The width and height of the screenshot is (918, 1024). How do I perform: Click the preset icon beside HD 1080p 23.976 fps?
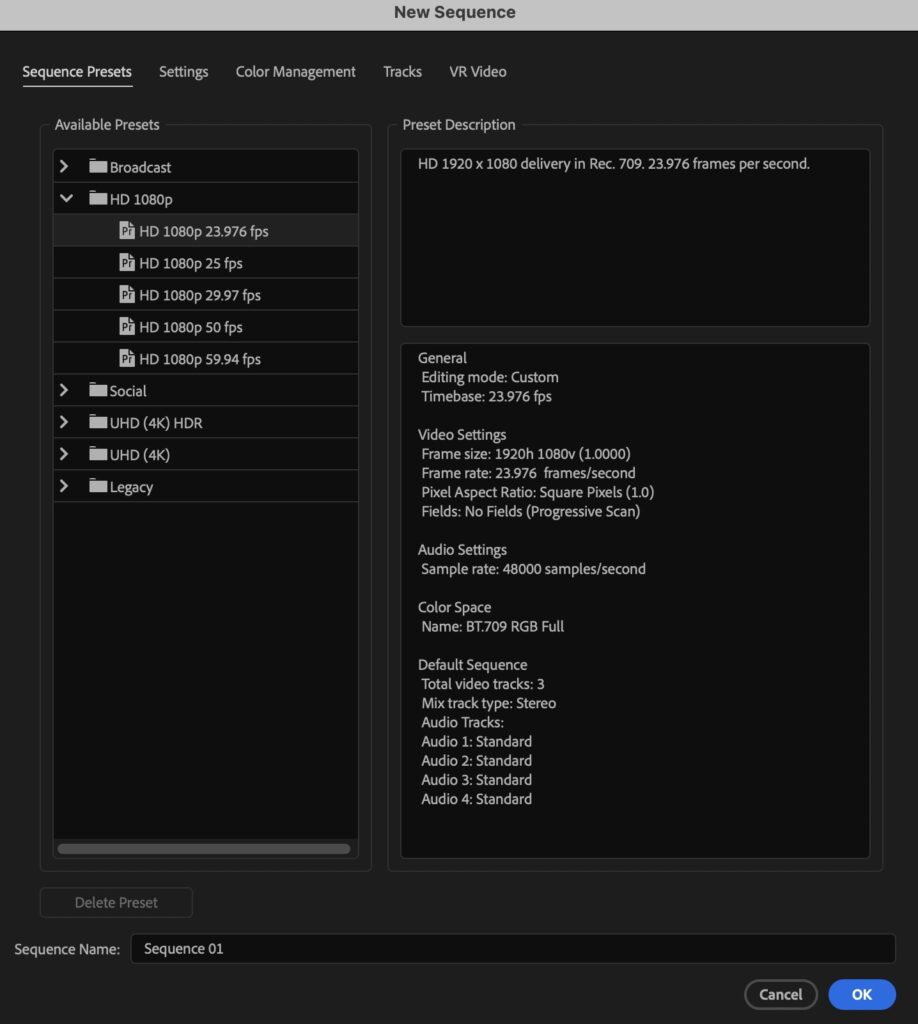(127, 231)
